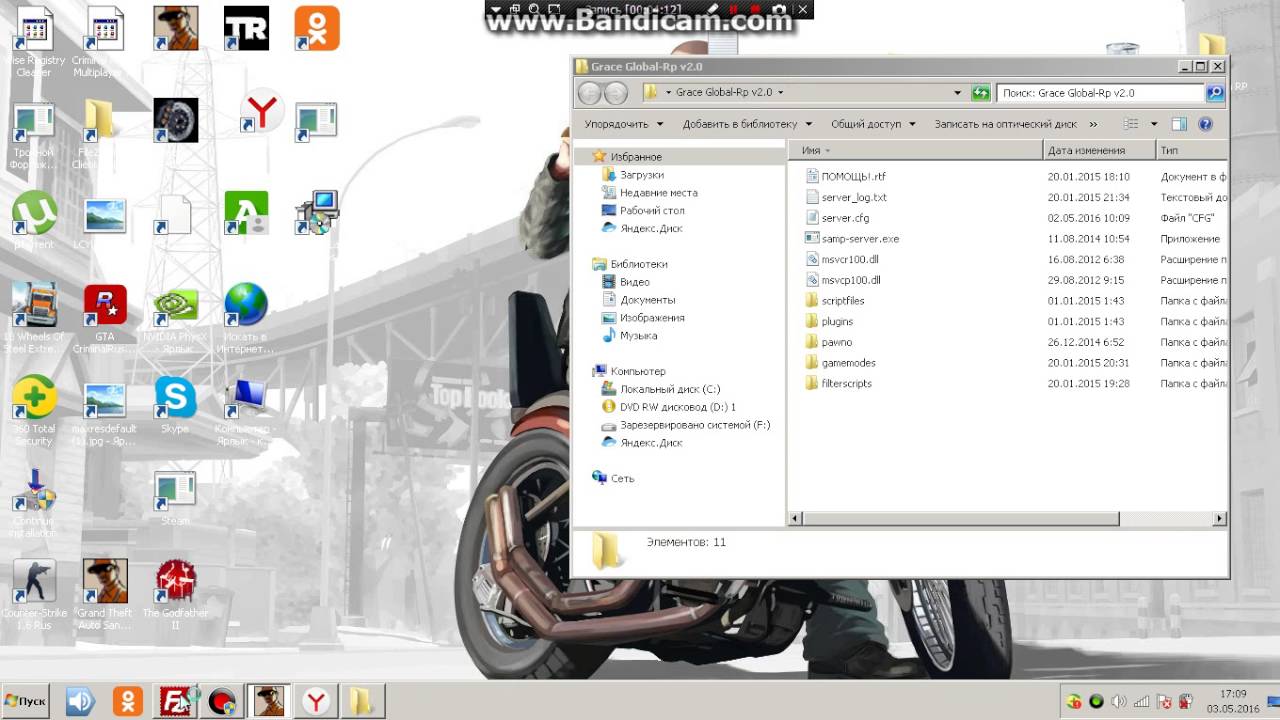Open the Пуск start menu
Image resolution: width=1280 pixels, height=720 pixels.
[x=25, y=701]
